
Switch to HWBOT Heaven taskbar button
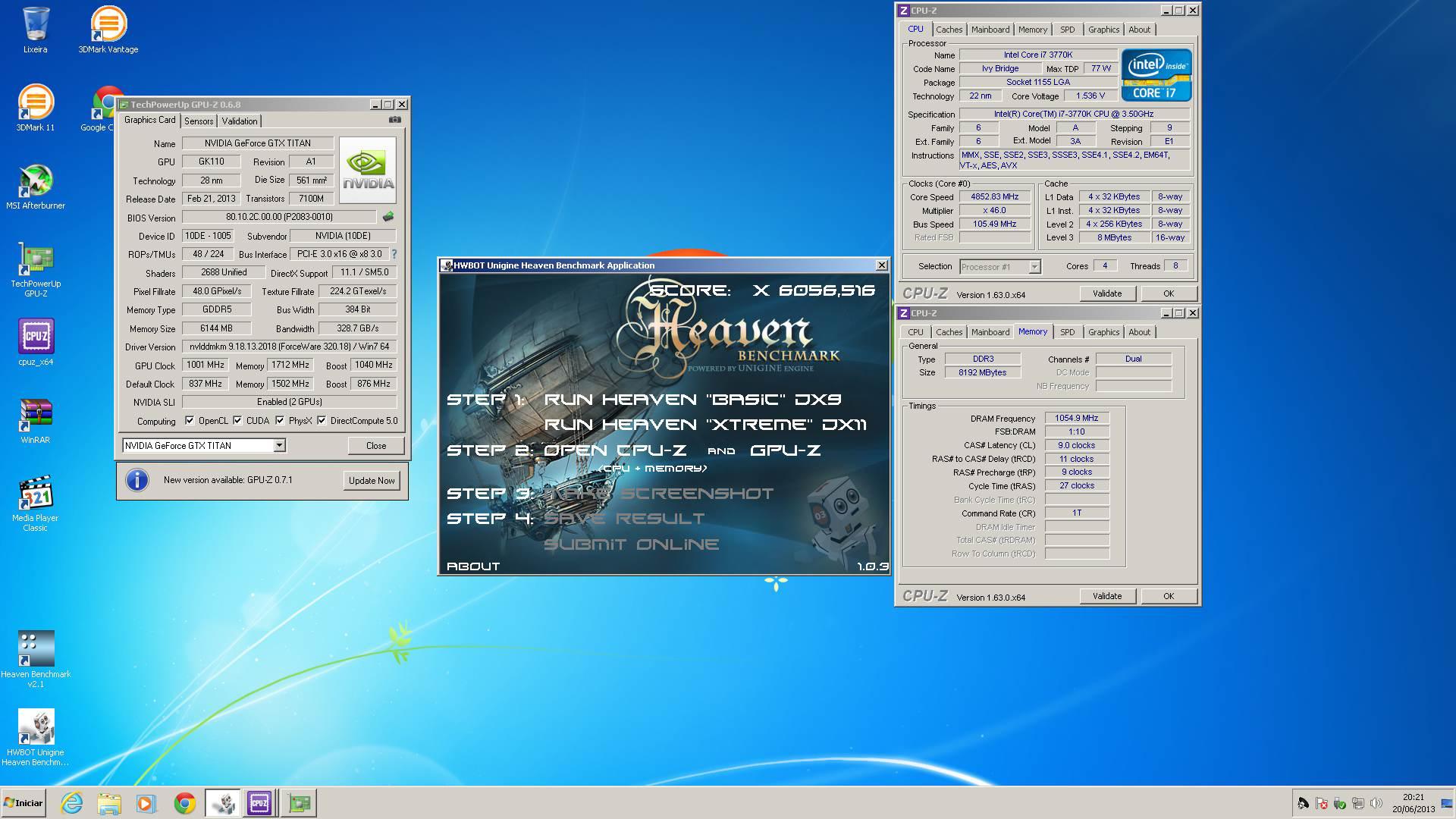click(223, 803)
